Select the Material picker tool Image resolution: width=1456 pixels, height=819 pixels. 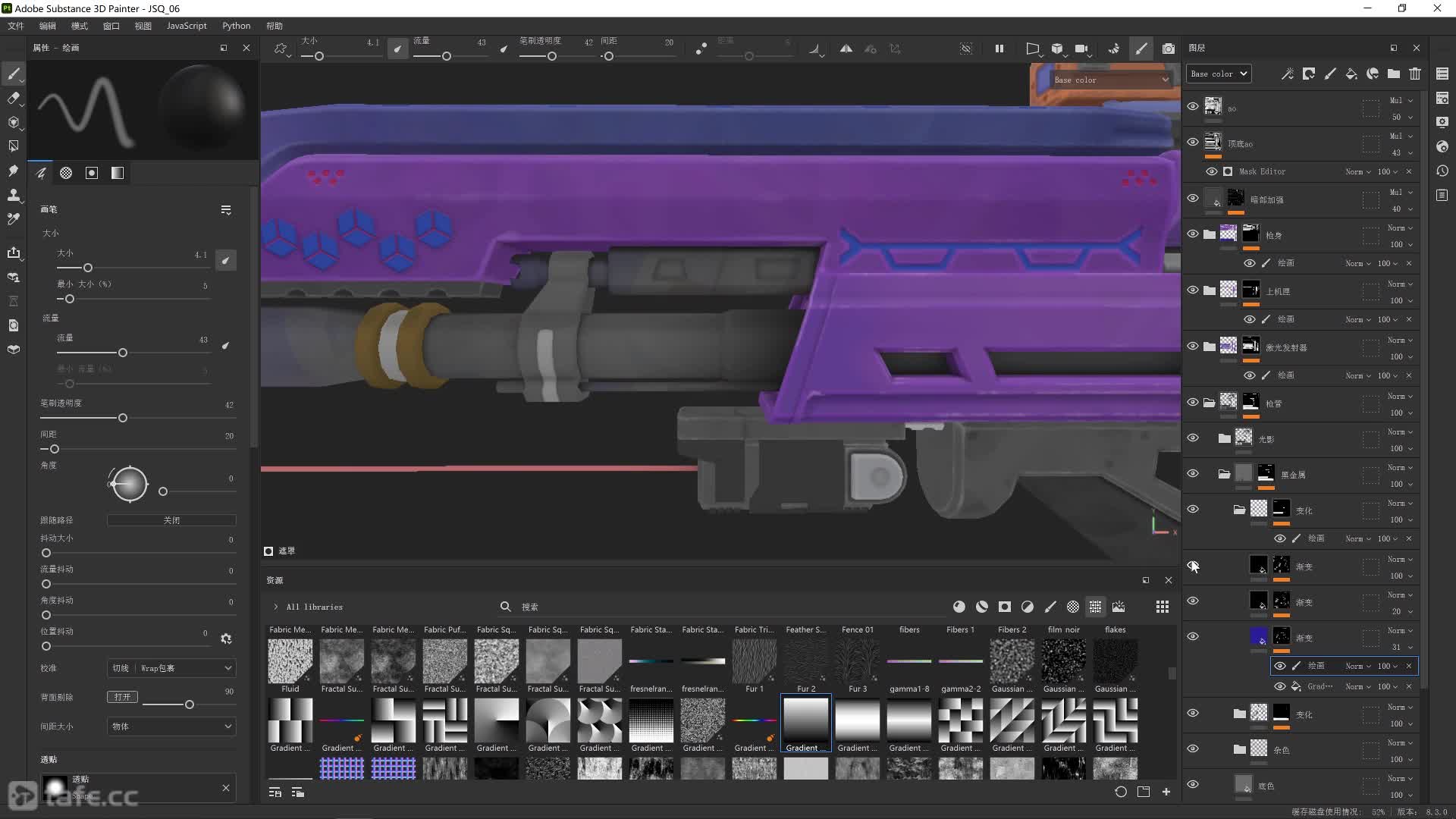pyautogui.click(x=13, y=219)
